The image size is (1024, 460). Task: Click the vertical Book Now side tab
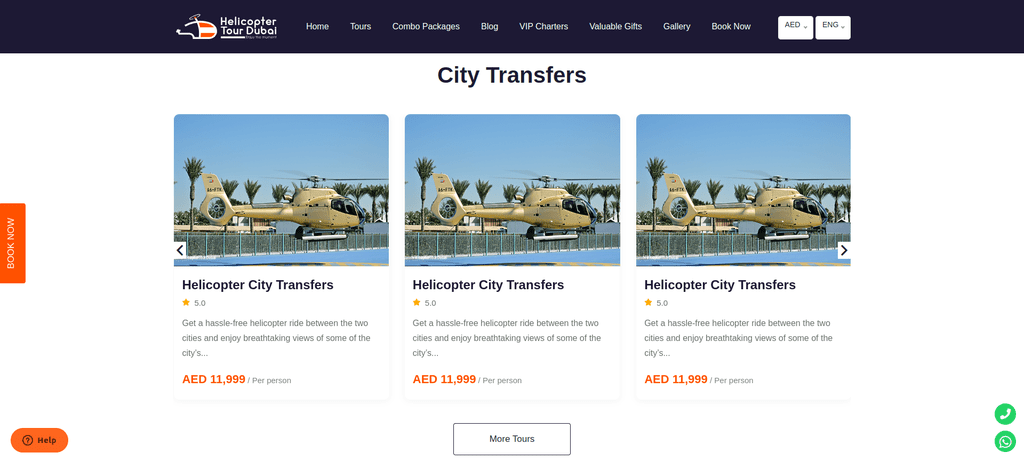click(12, 243)
